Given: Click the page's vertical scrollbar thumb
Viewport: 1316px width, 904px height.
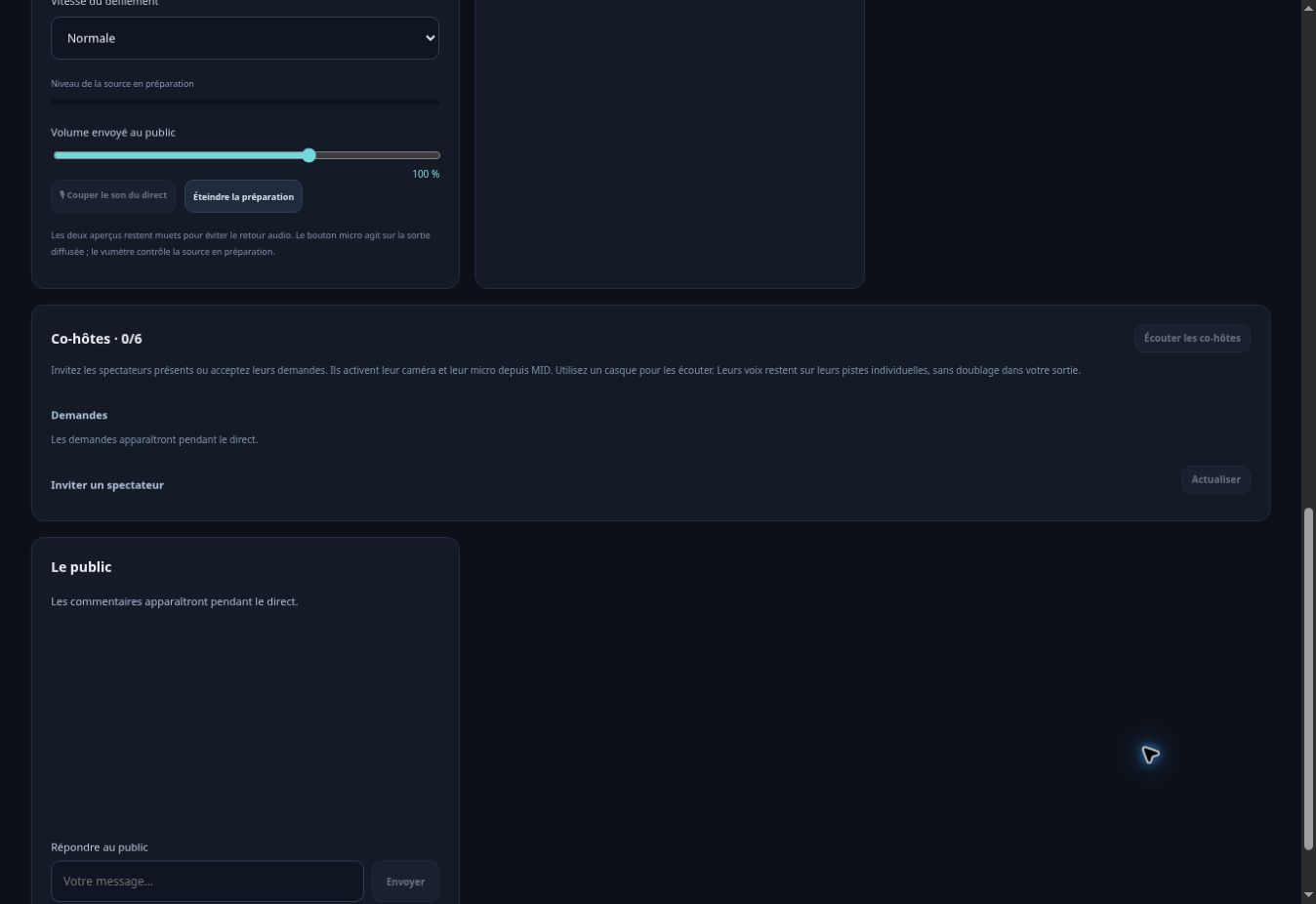Looking at the screenshot, I should 1308,678.
